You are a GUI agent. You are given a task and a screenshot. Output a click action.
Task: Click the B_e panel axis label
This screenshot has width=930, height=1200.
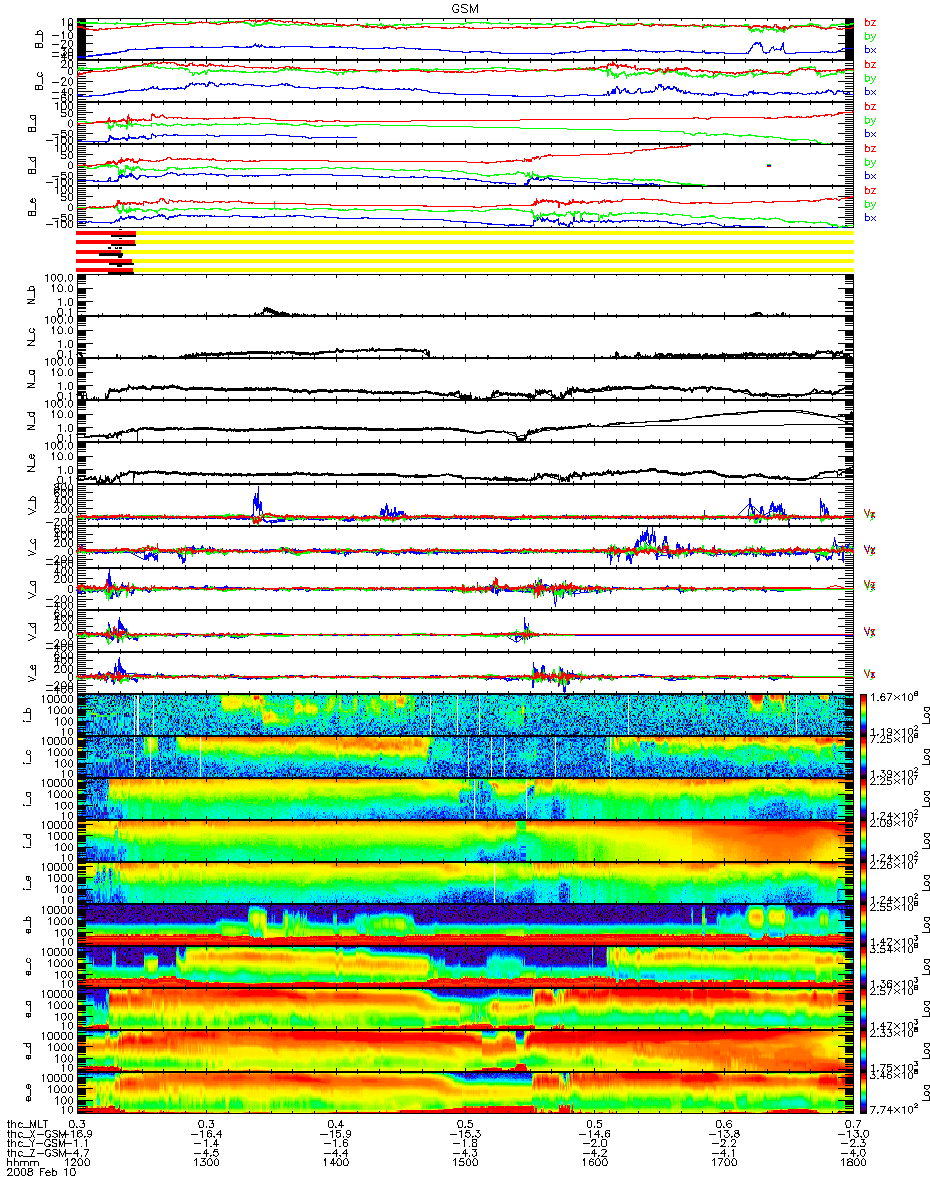pyautogui.click(x=33, y=207)
